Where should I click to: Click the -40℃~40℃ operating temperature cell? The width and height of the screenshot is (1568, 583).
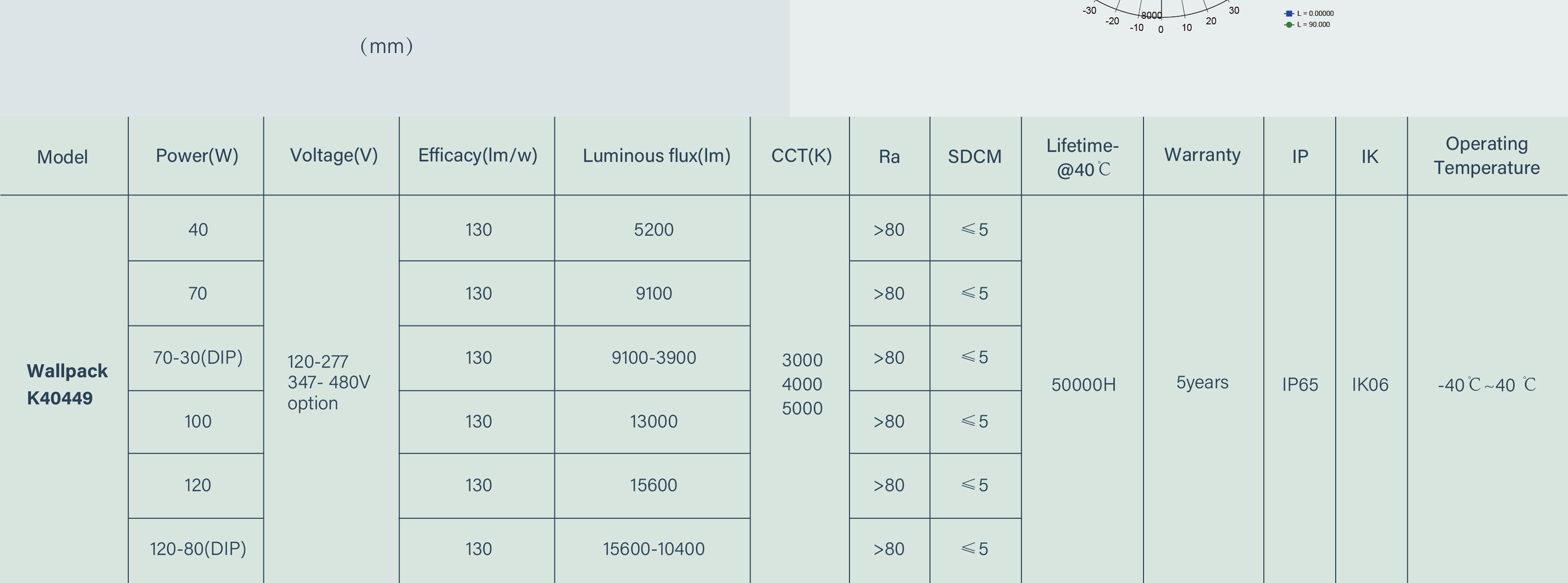pyautogui.click(x=1487, y=385)
